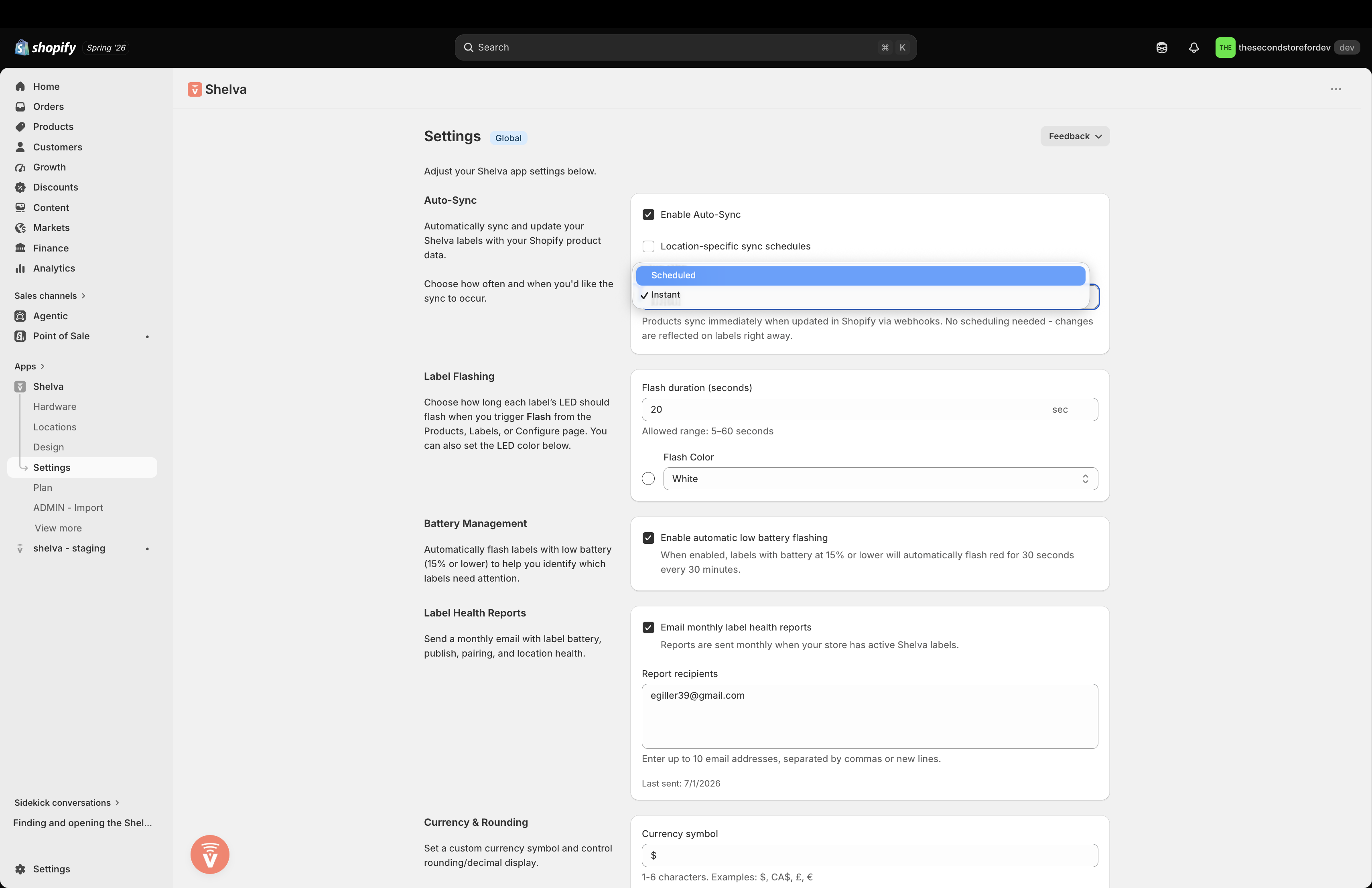Click the Markets globe icon
Screen dimensions: 1372x888
coord(20,228)
